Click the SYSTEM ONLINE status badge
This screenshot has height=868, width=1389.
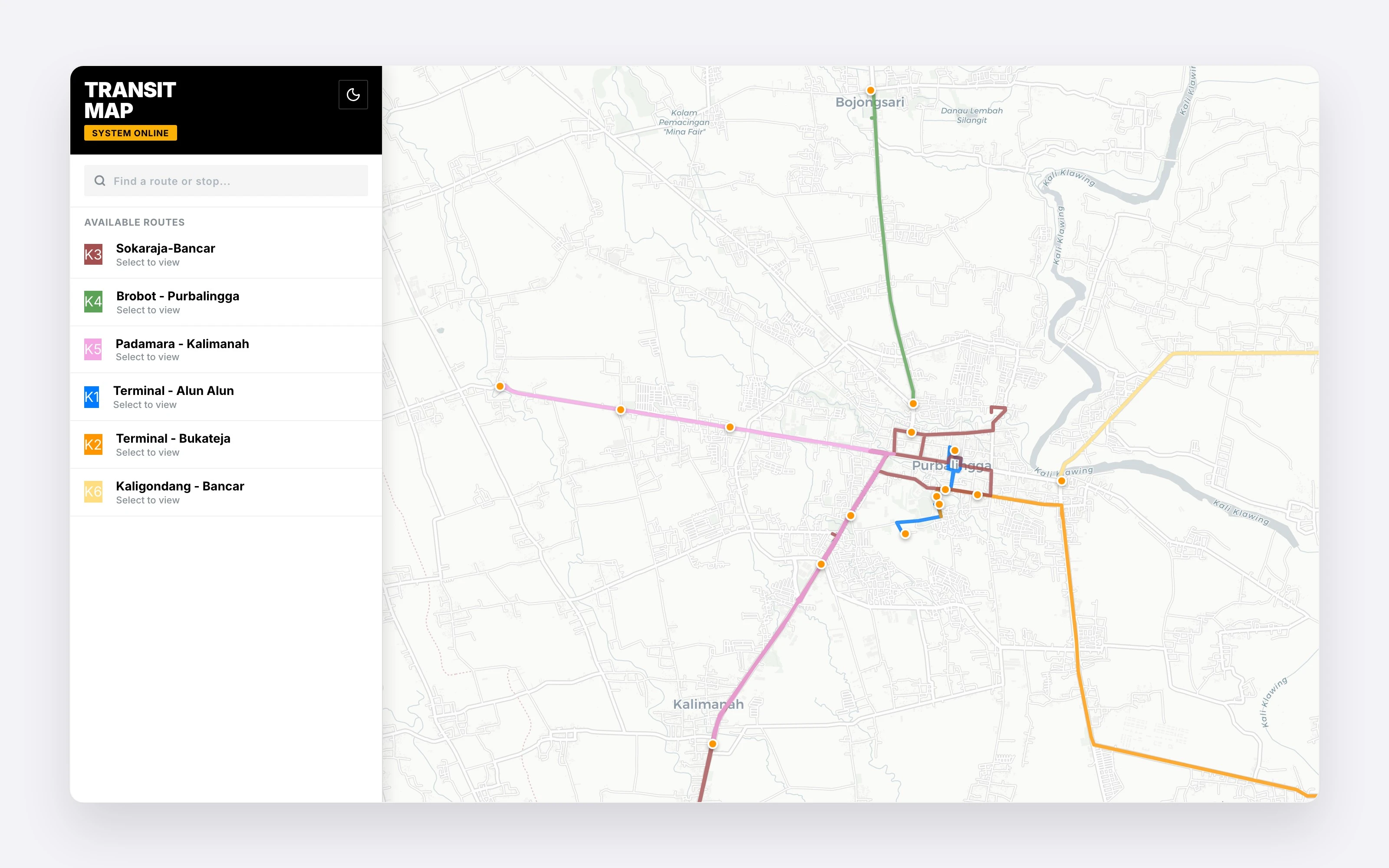point(130,133)
